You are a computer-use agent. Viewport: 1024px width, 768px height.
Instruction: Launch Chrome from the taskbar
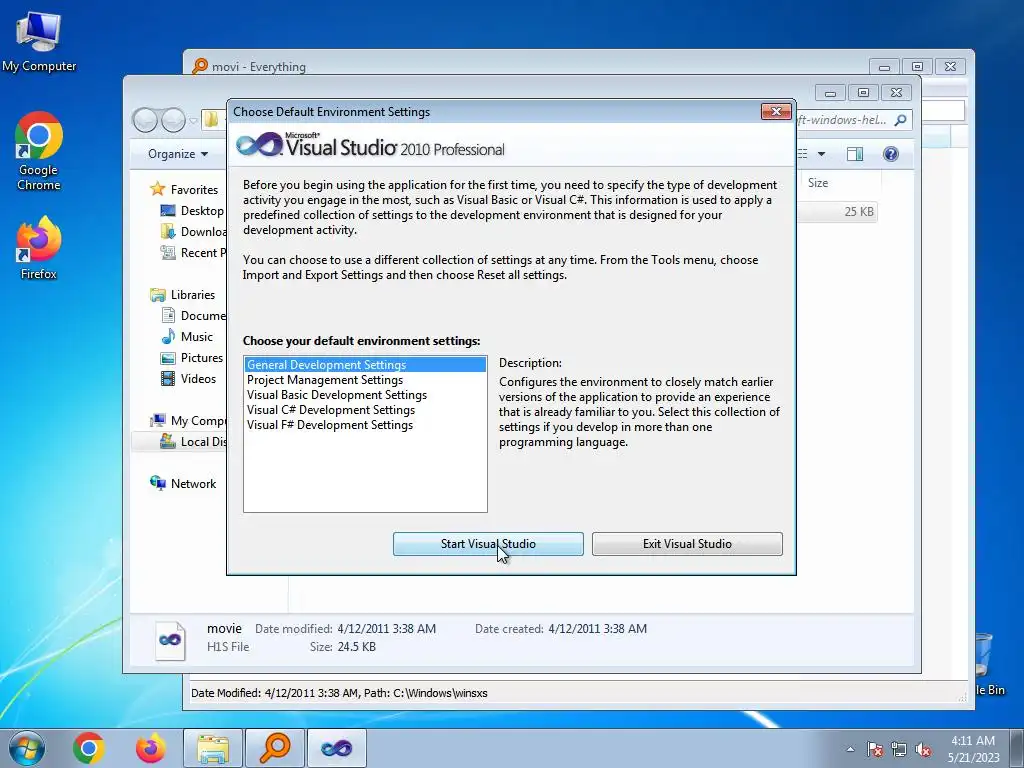(x=89, y=748)
